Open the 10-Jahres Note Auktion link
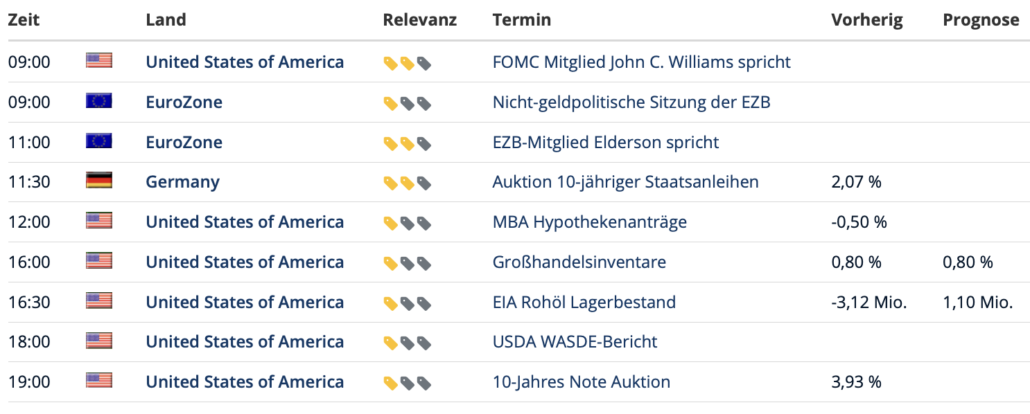1030x414 pixels. [581, 382]
